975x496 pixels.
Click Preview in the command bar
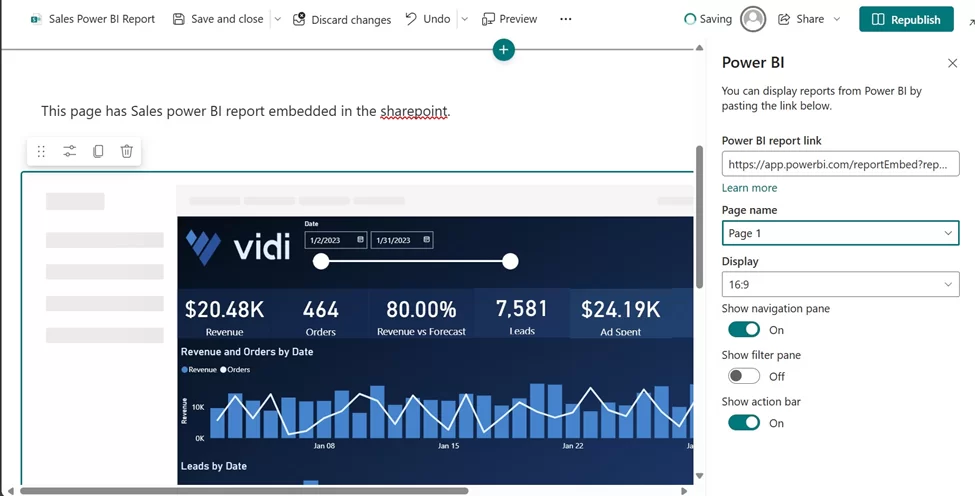509,19
